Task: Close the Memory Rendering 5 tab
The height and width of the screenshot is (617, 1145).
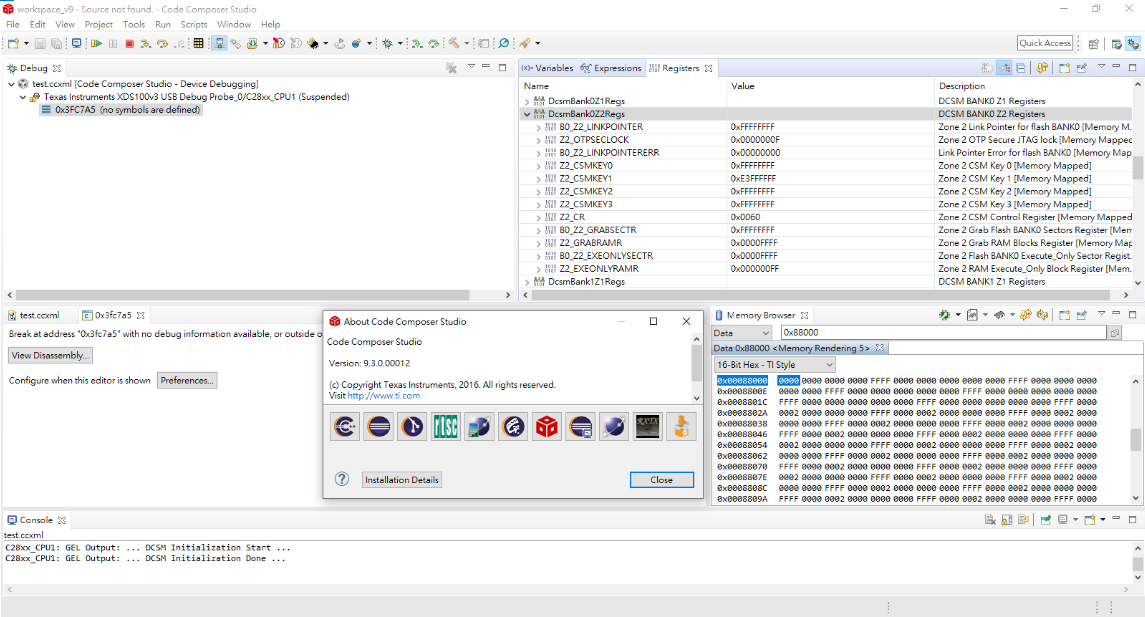Action: coord(880,348)
